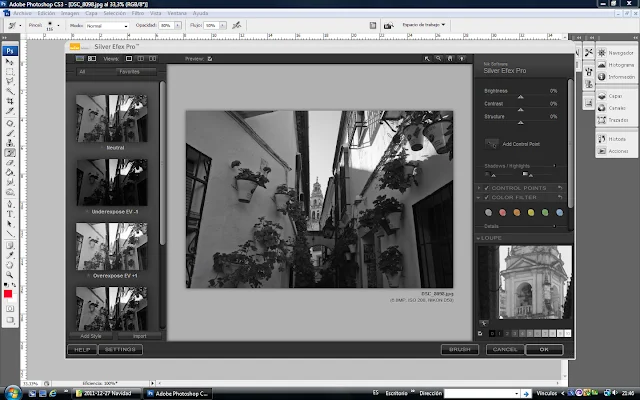Select the Lasso tool
Image resolution: width=640 pixels, height=400 pixels.
tap(9, 82)
